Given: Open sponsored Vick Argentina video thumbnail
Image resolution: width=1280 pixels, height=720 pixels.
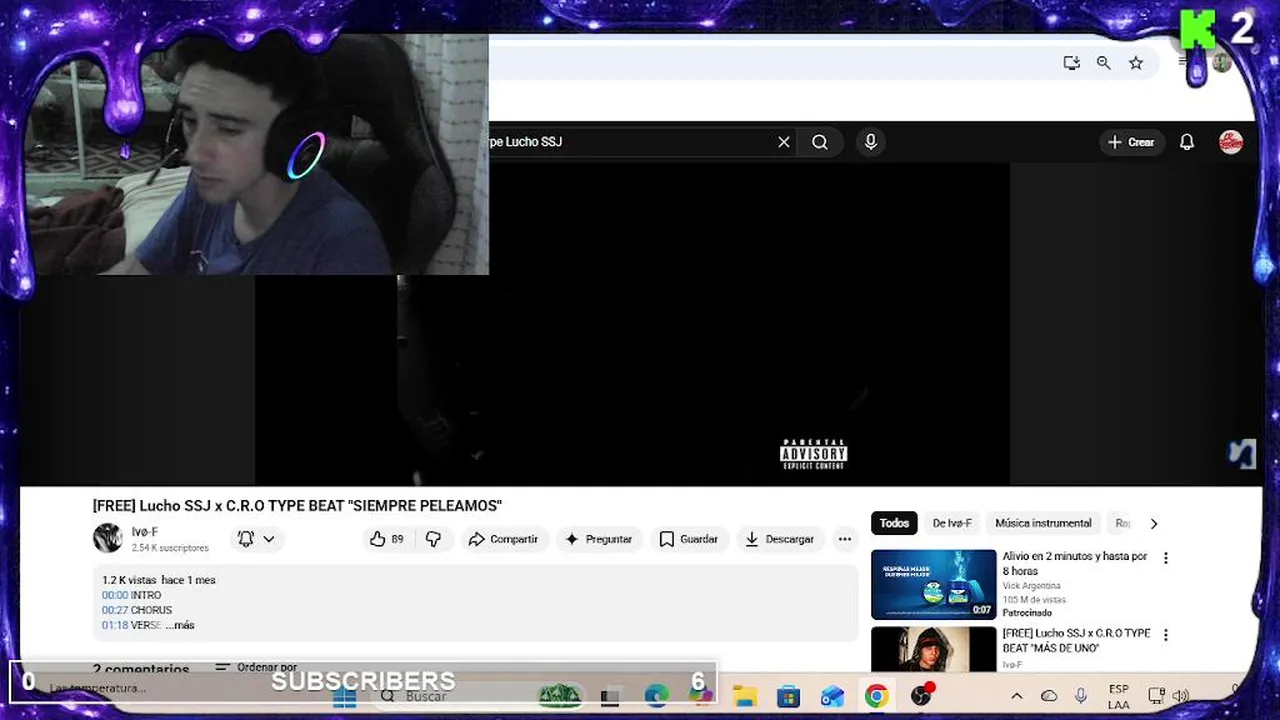Looking at the screenshot, I should coord(934,584).
